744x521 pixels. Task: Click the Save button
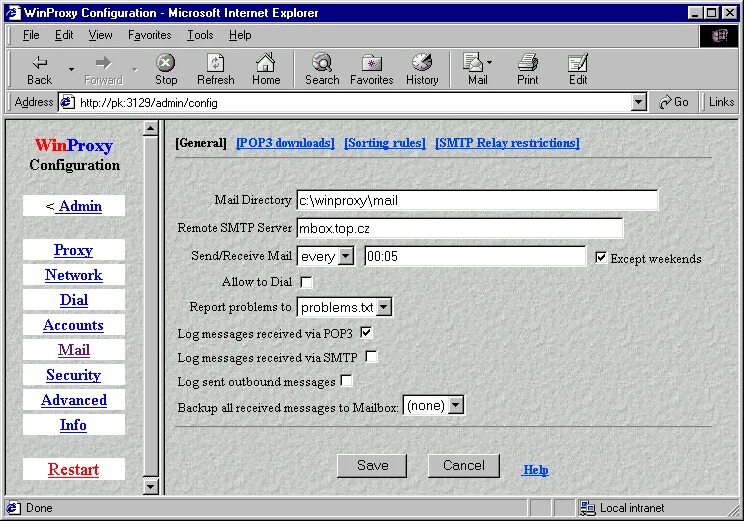(x=372, y=465)
